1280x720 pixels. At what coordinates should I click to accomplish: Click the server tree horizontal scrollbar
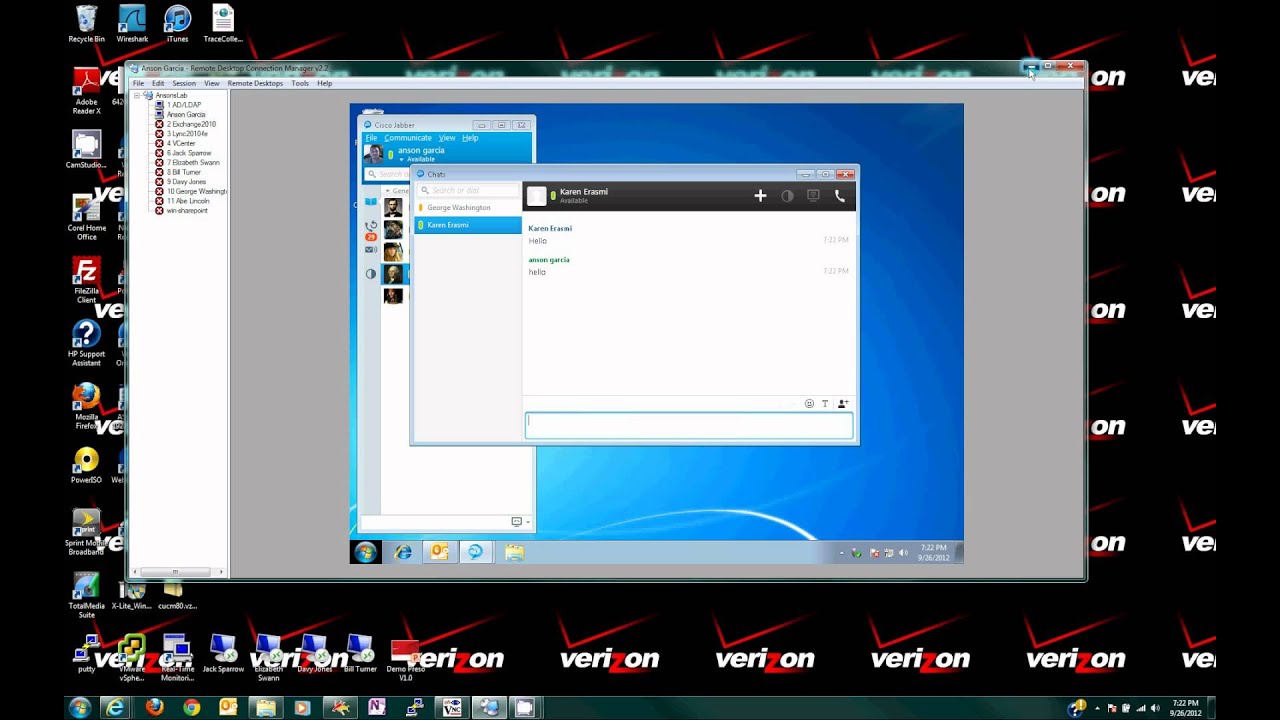click(175, 572)
